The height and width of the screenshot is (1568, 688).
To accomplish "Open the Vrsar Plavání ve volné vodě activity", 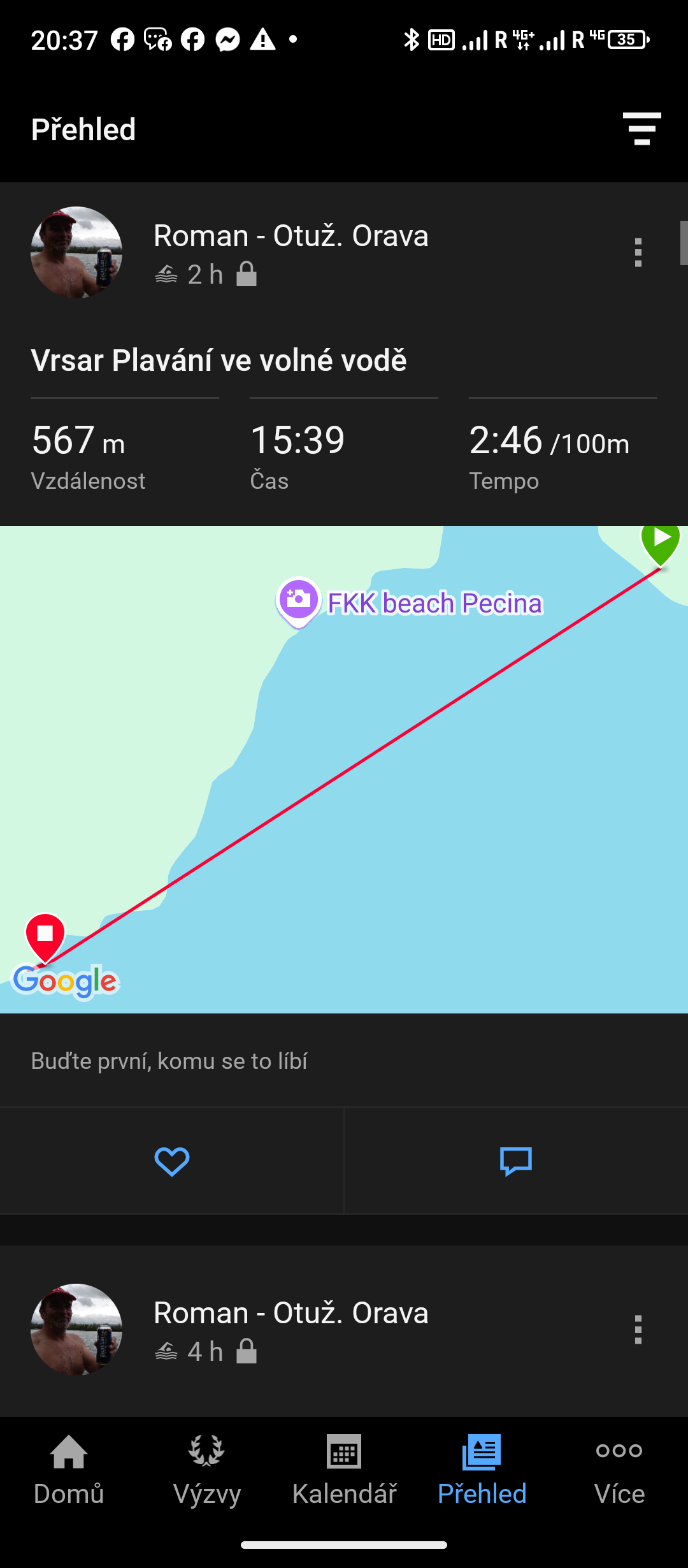I will [x=219, y=360].
